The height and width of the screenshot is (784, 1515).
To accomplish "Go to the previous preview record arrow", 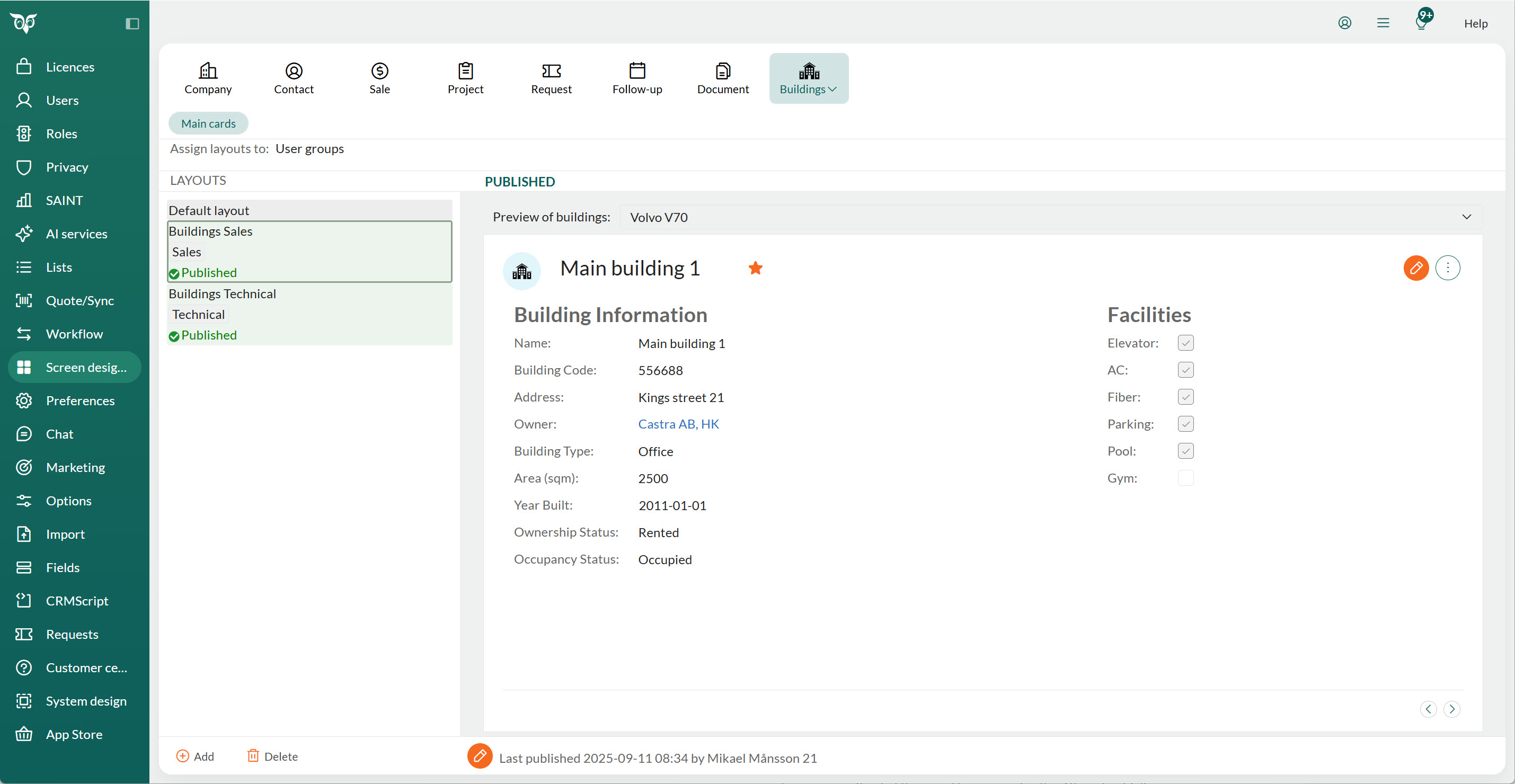I will click(x=1428, y=709).
